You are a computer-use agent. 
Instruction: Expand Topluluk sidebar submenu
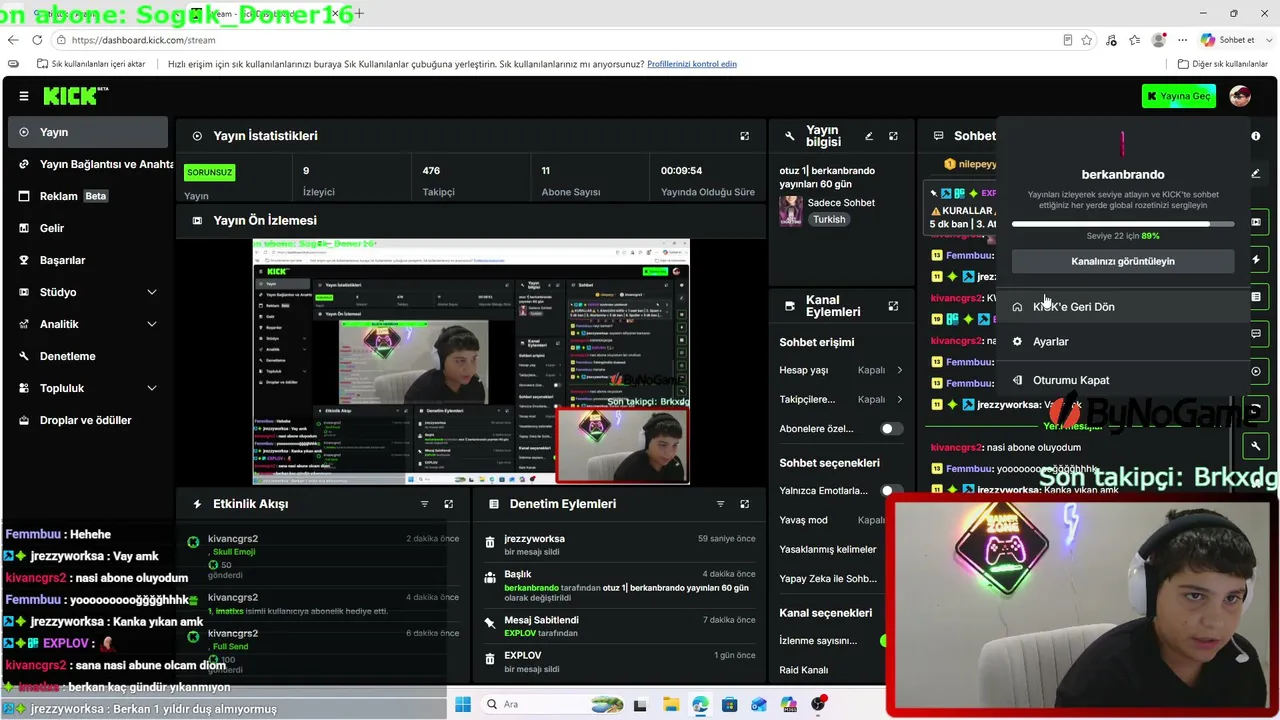[x=152, y=388]
